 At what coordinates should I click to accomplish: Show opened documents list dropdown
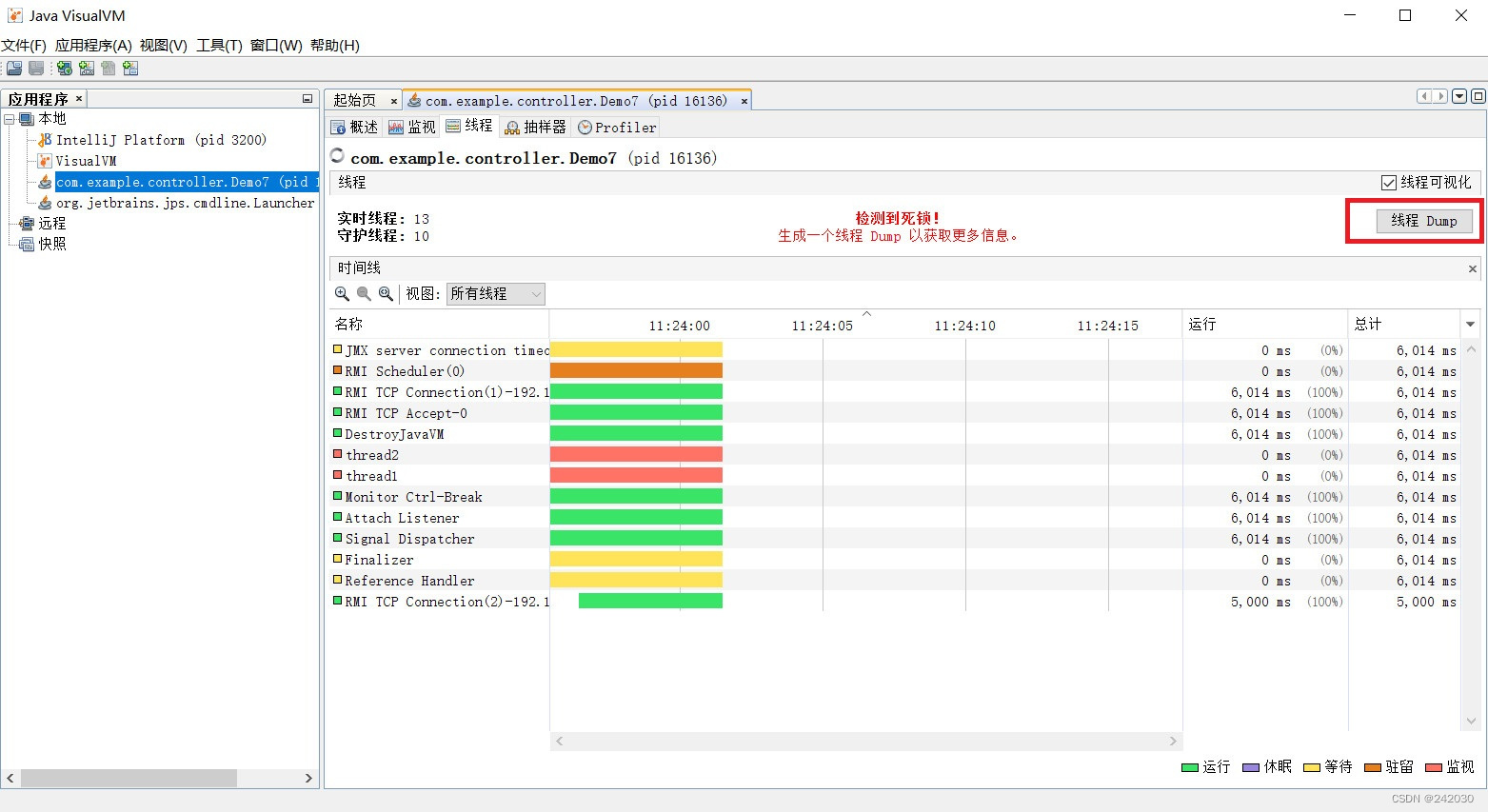pos(1459,96)
